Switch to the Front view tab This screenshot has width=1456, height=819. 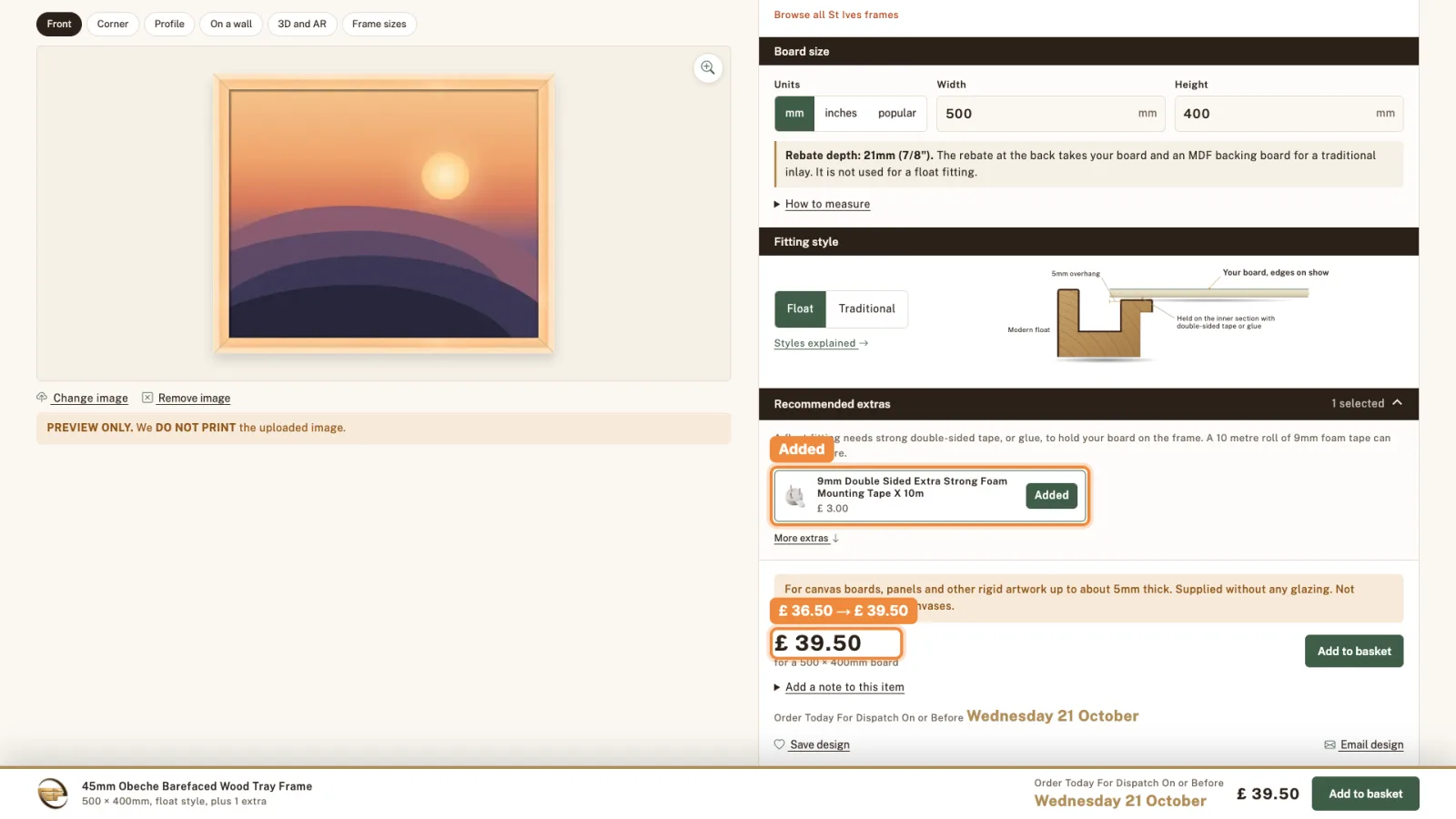point(59,25)
